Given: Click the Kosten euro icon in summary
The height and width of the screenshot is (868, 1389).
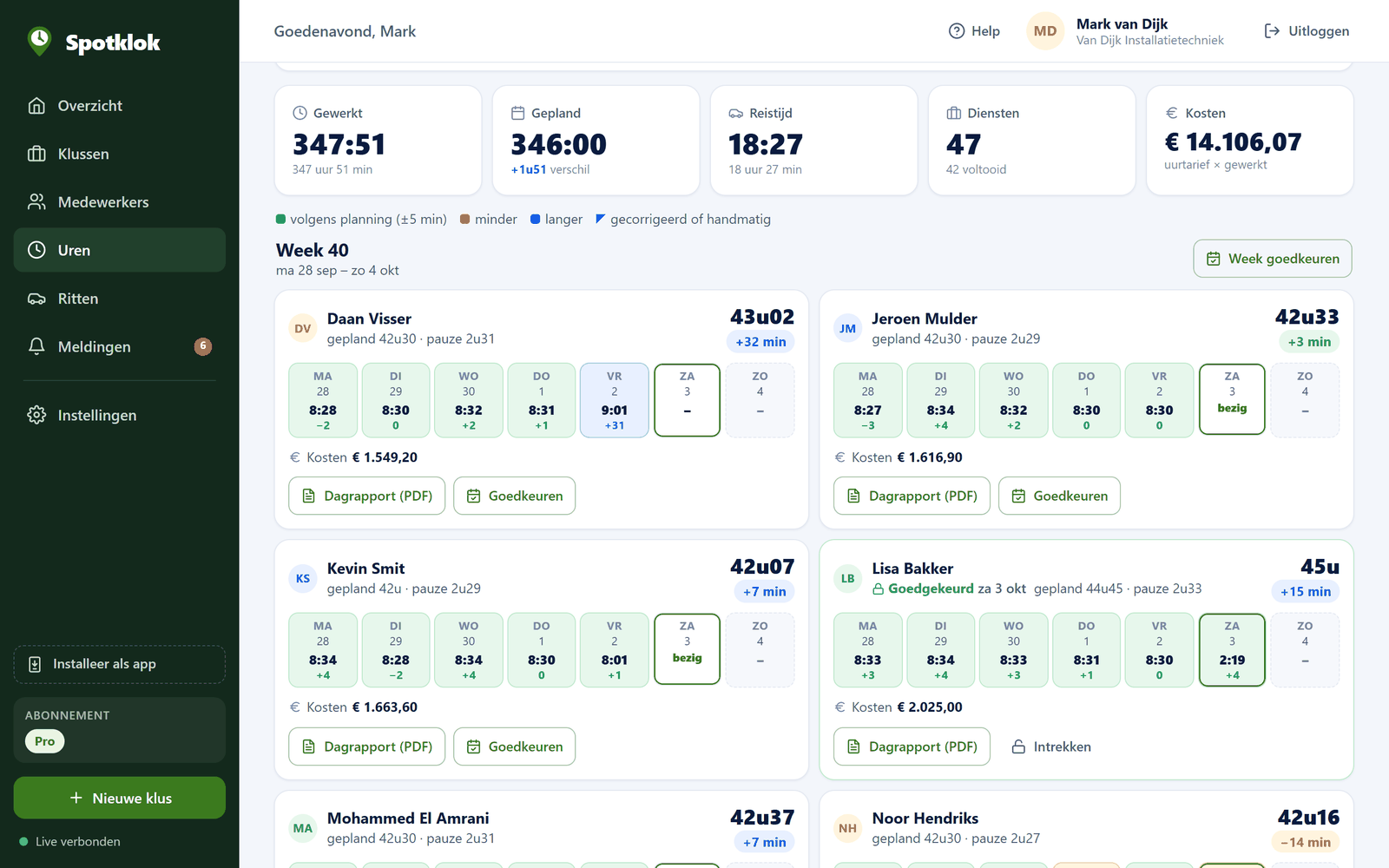Looking at the screenshot, I should click(x=1172, y=113).
